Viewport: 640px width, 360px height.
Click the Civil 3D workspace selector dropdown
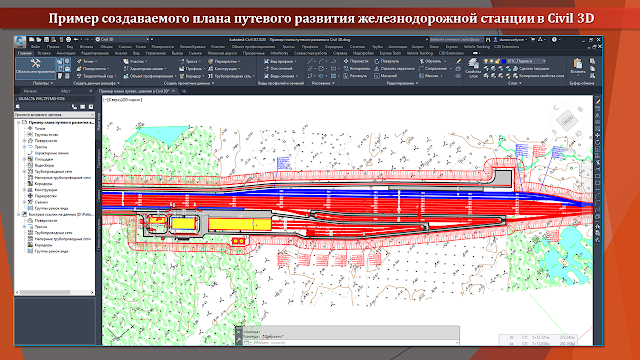click(x=122, y=40)
